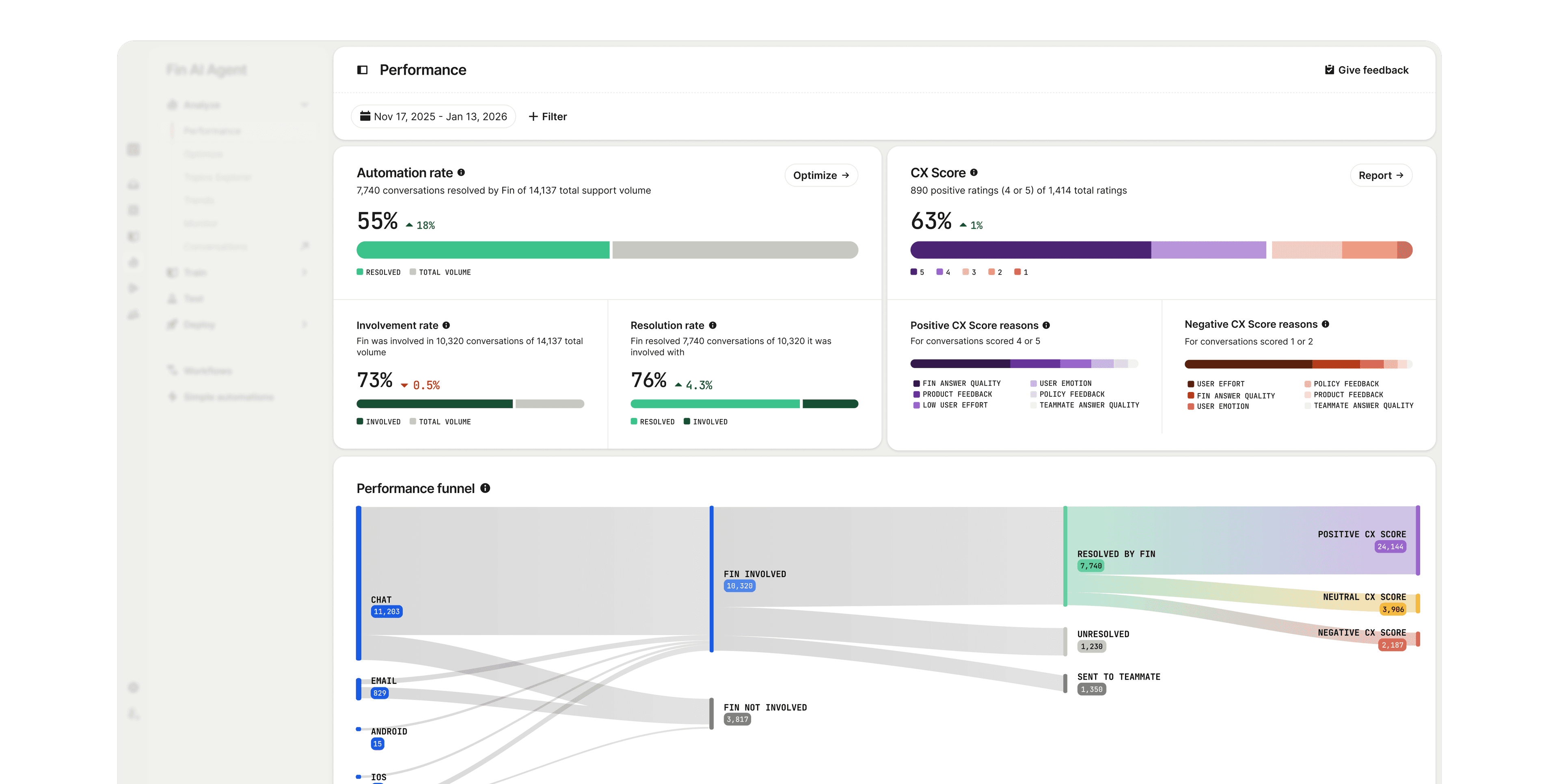Open the CX Score Report button
Viewport: 1559px width, 784px height.
1381,175
